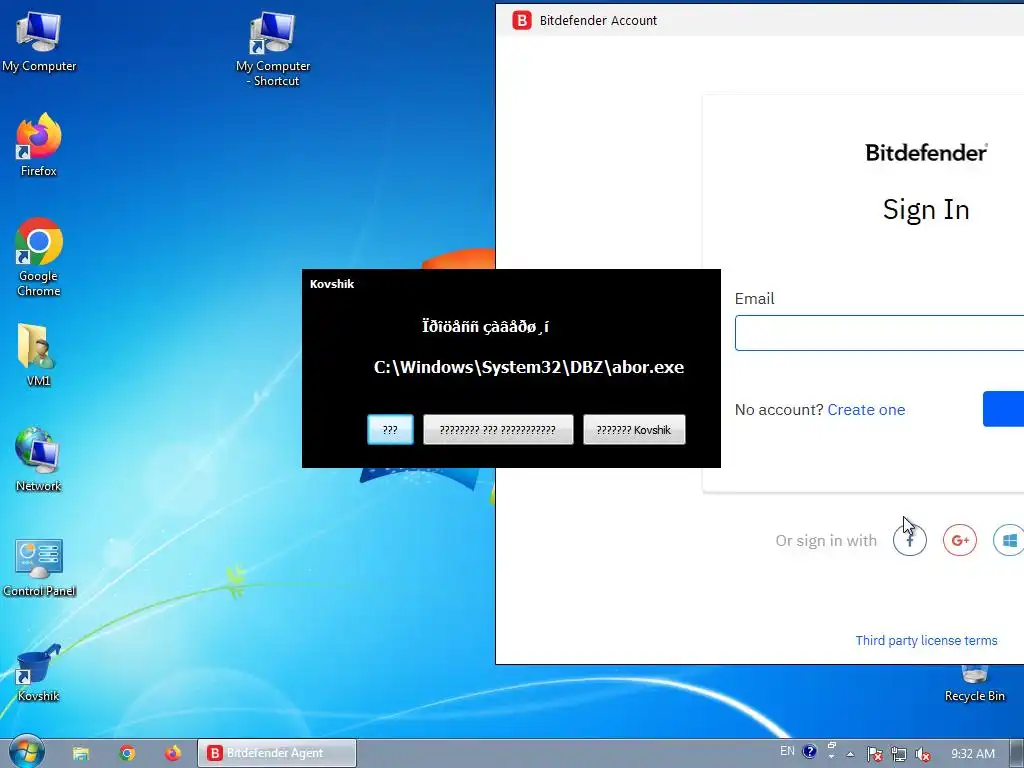Click the abor.exe path text in Kovshik

(x=529, y=367)
